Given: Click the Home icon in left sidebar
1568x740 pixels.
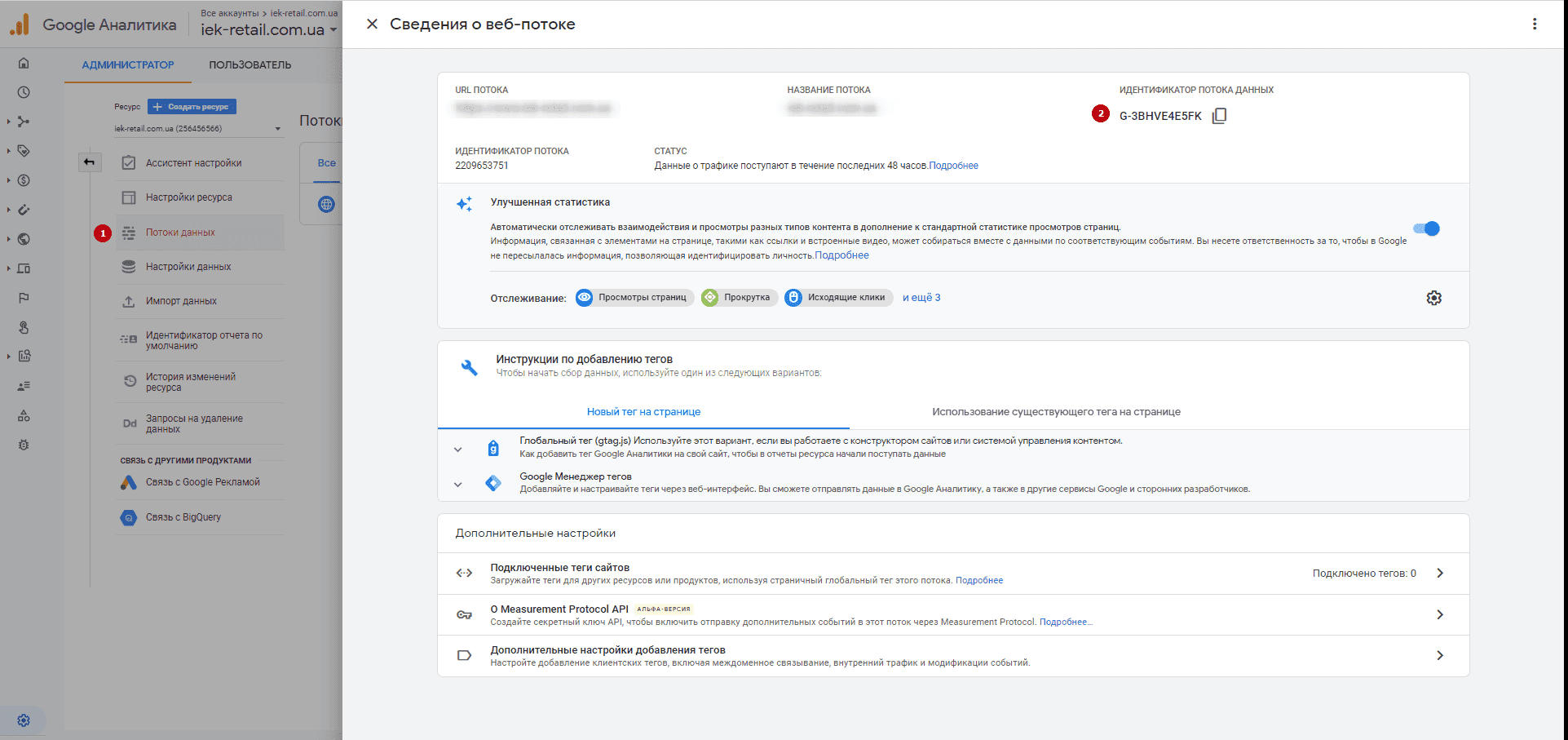Looking at the screenshot, I should coord(24,63).
